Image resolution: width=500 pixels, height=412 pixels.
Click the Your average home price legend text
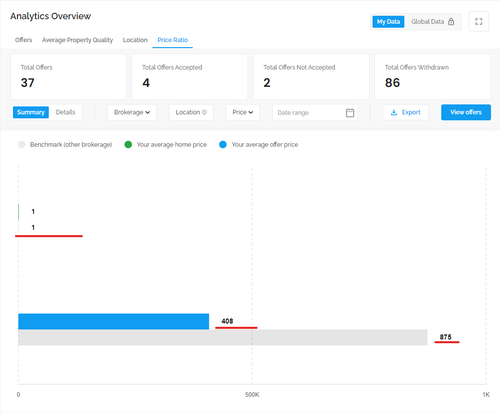(x=172, y=145)
